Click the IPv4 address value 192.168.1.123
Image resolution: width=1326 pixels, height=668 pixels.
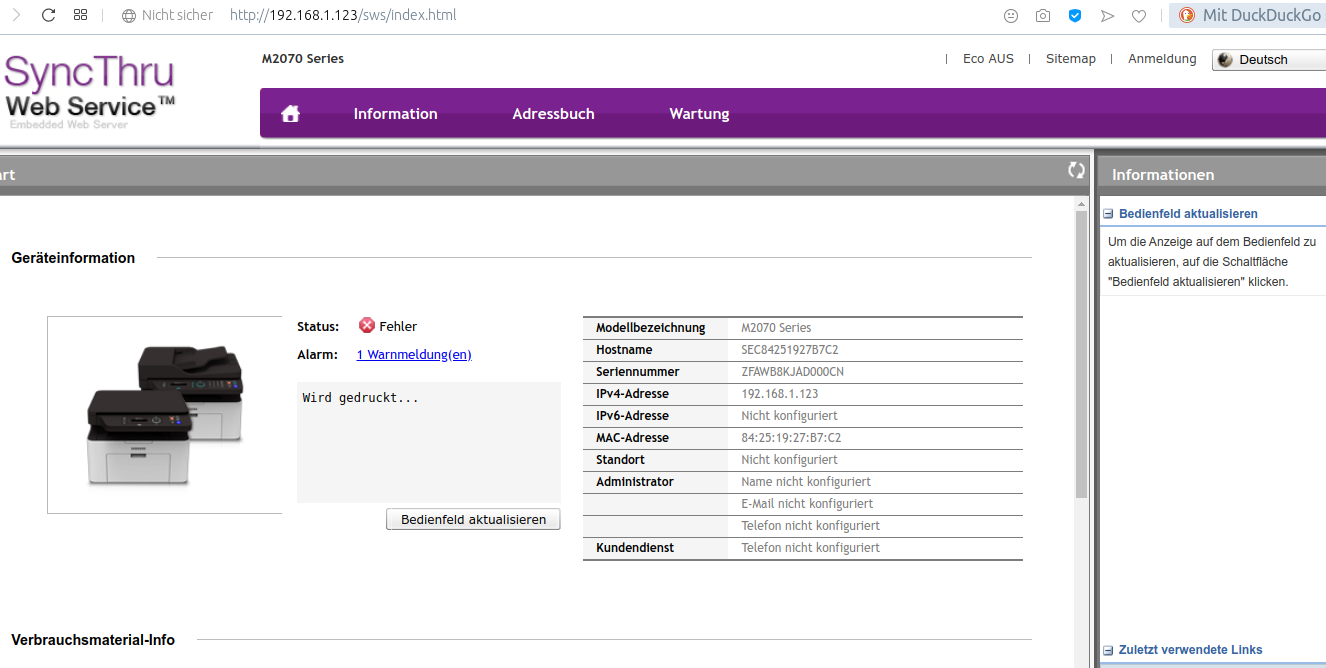(779, 394)
